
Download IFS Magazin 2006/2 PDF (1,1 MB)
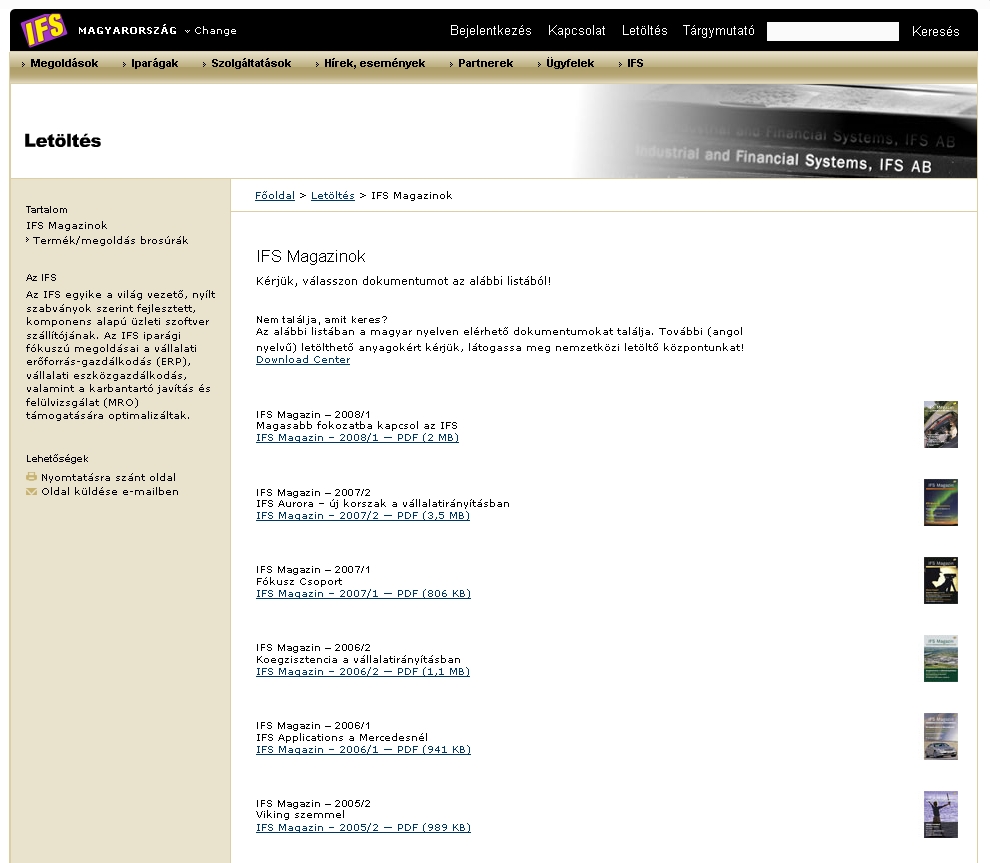(363, 672)
